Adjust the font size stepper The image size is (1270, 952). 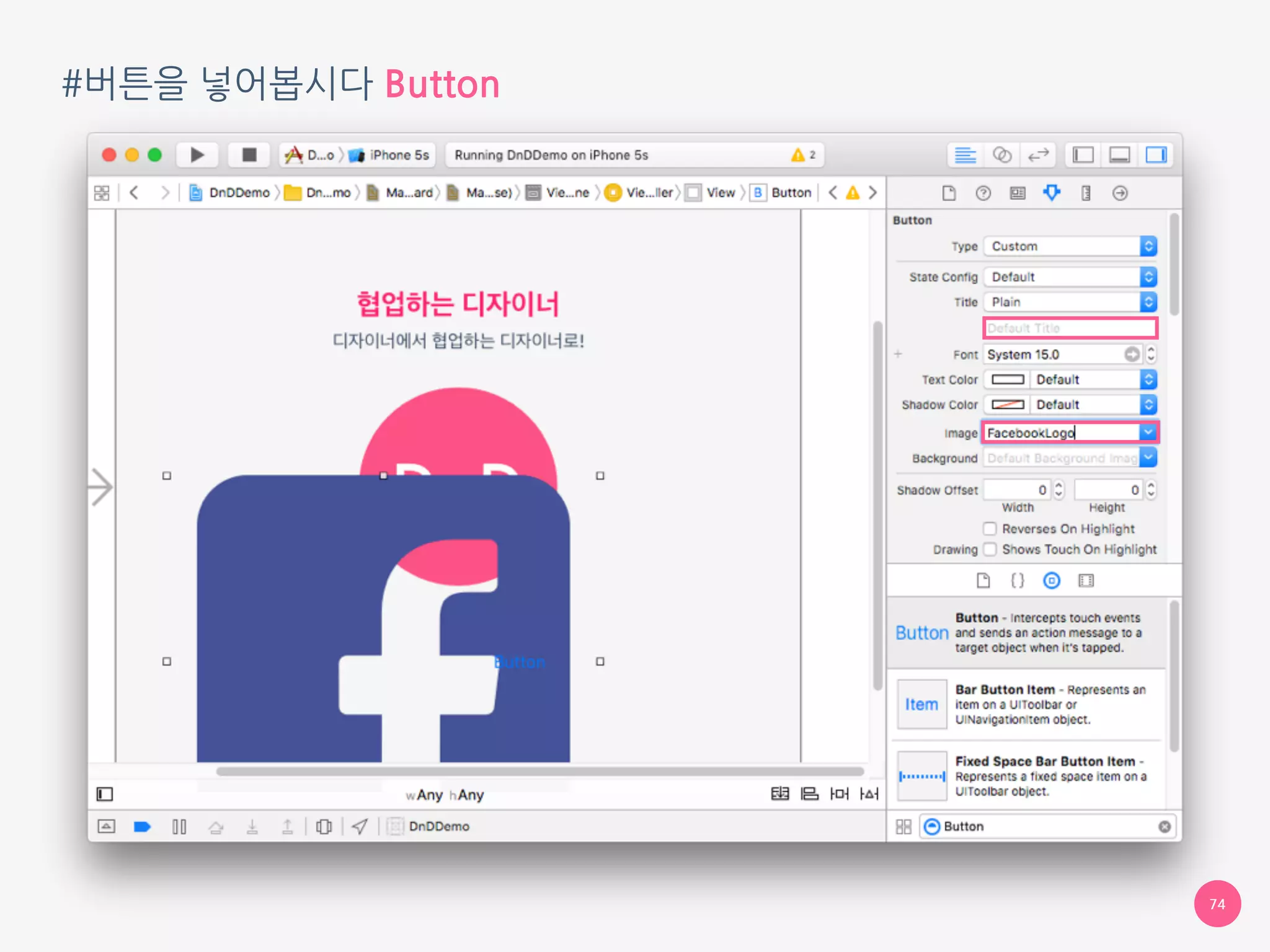point(1151,354)
